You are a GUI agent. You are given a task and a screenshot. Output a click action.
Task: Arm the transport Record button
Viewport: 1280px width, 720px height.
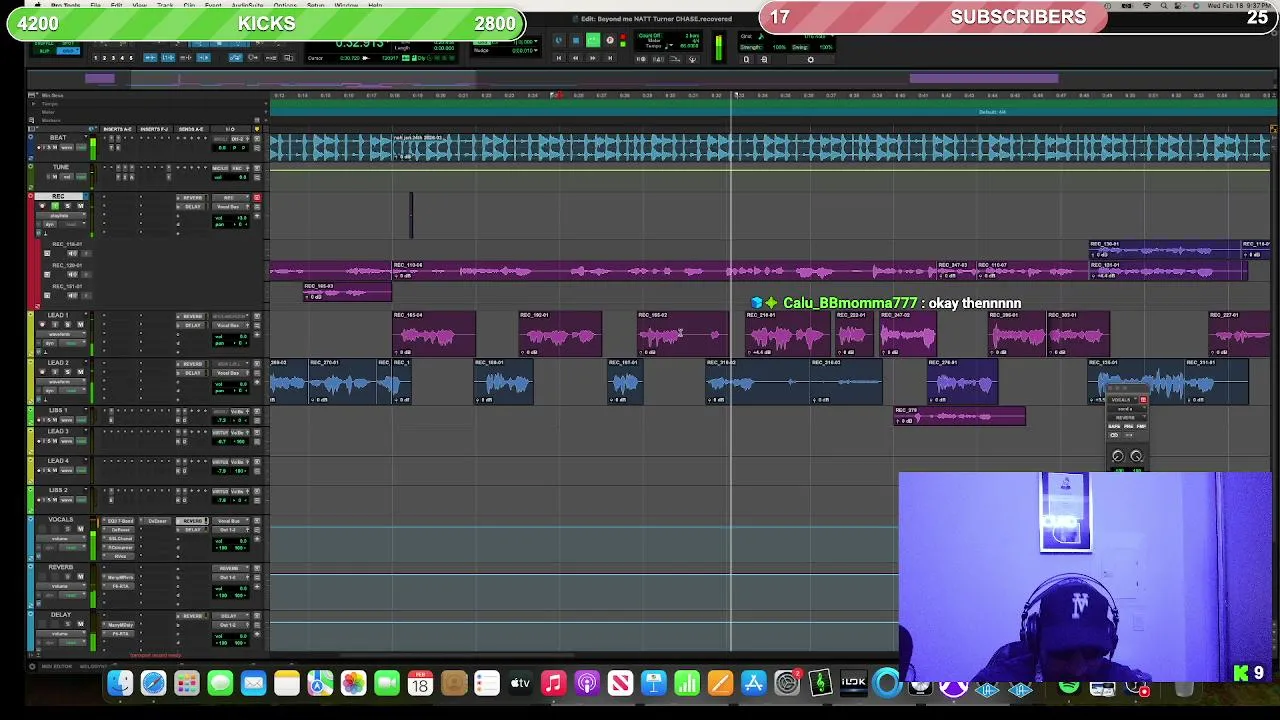coord(610,39)
